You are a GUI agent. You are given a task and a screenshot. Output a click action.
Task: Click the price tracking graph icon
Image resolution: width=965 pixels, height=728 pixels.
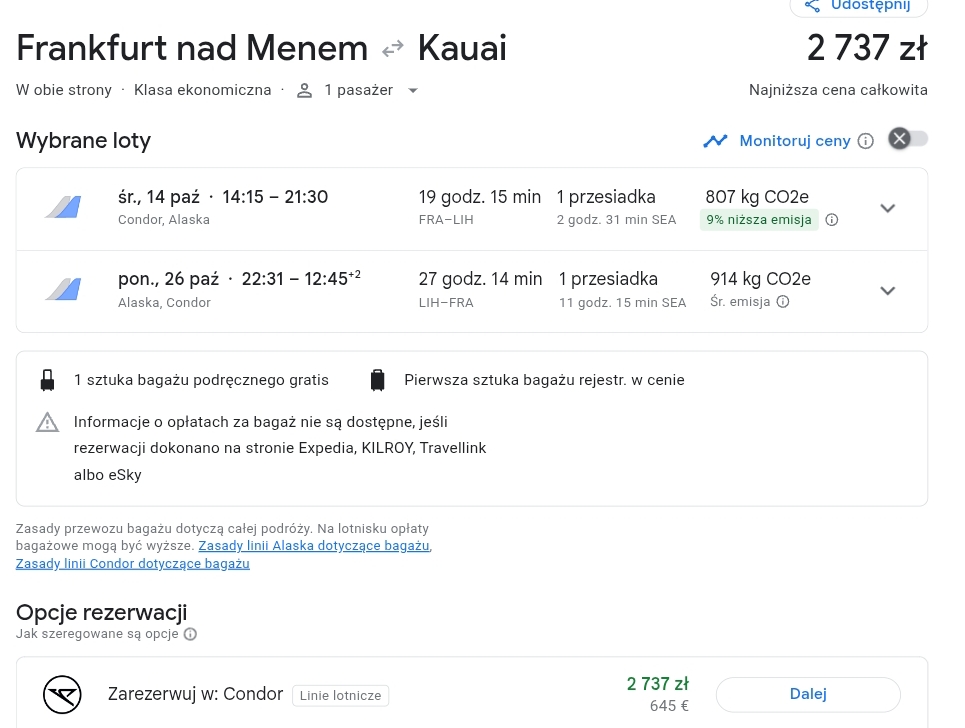tap(715, 141)
